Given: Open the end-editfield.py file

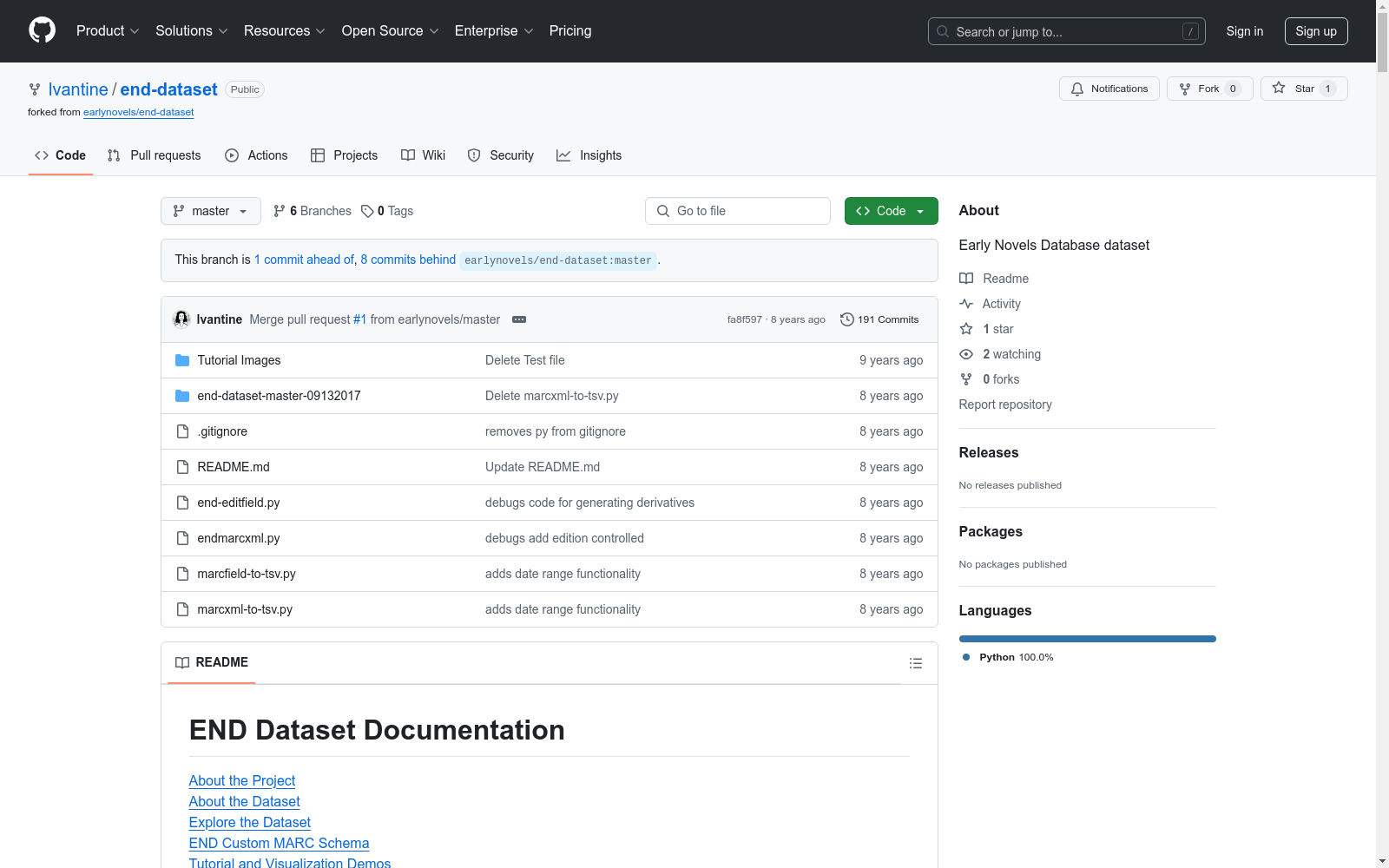Looking at the screenshot, I should tap(239, 503).
